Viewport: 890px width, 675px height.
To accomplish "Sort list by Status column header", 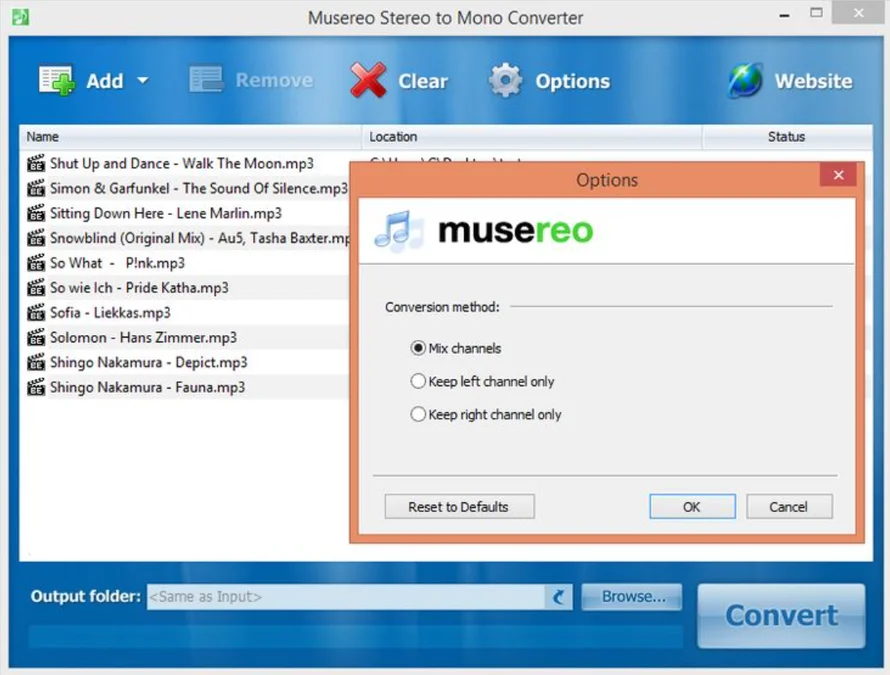I will [x=787, y=137].
